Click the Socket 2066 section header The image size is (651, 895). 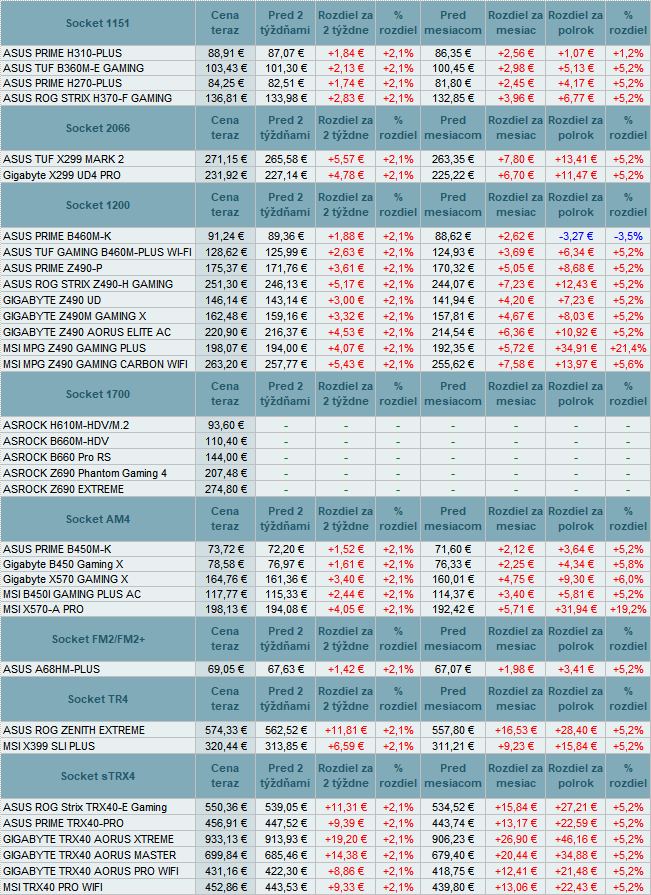click(x=98, y=128)
